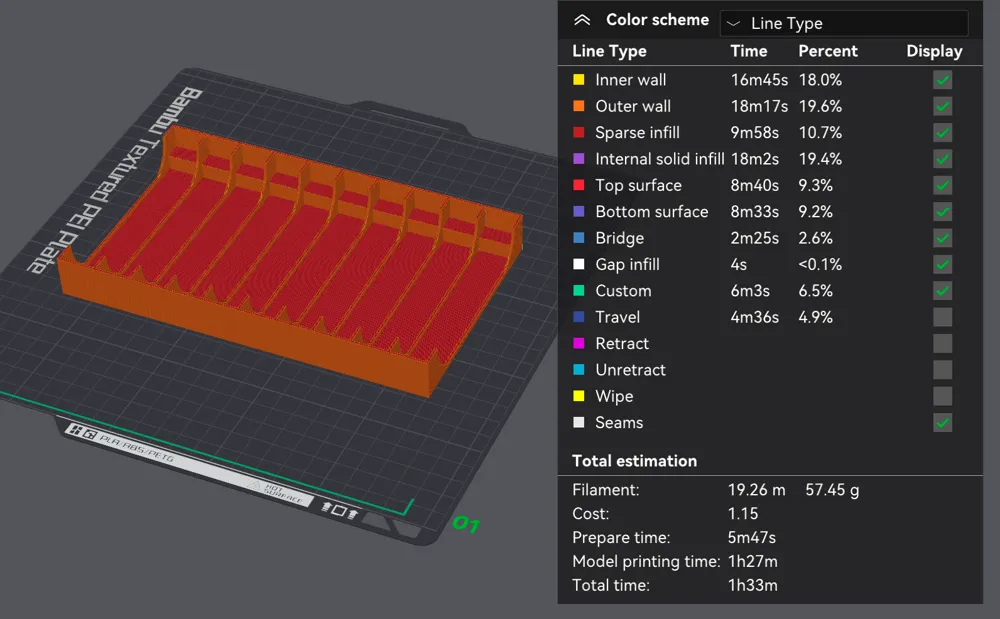Click the Travel color swatch
This screenshot has width=1000, height=619.
[578, 317]
